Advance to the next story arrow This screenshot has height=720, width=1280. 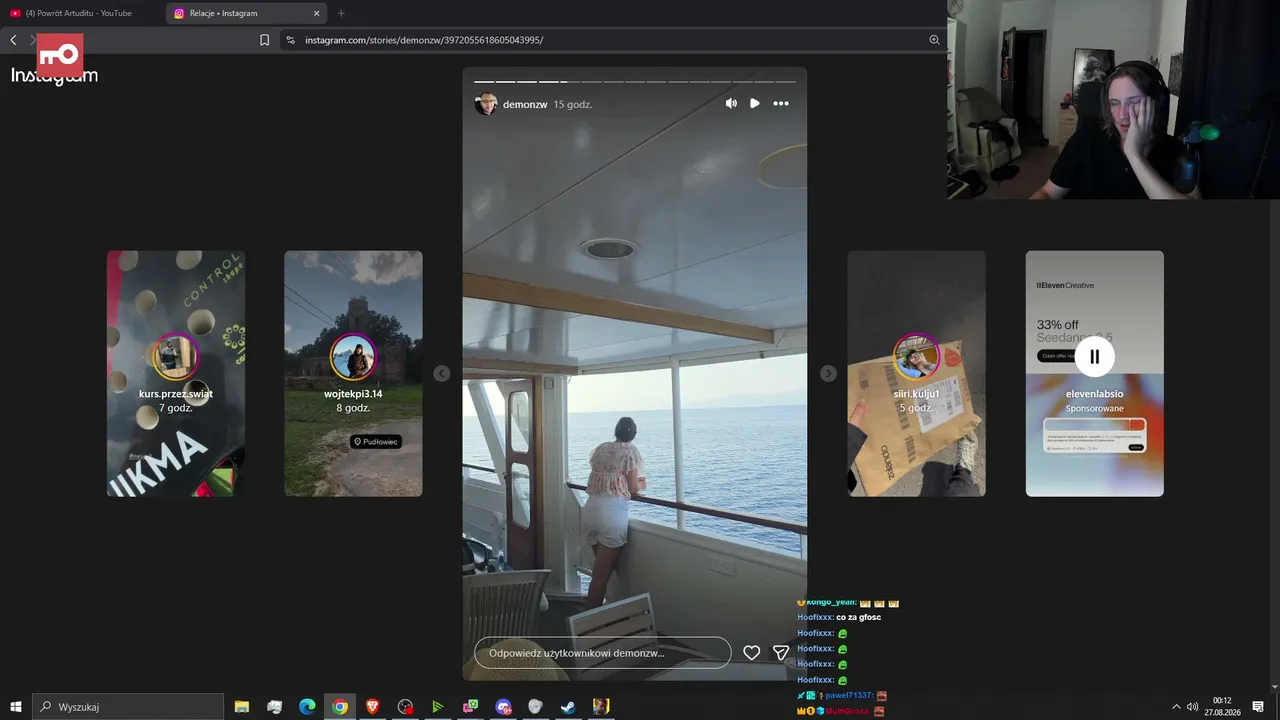[x=828, y=373]
